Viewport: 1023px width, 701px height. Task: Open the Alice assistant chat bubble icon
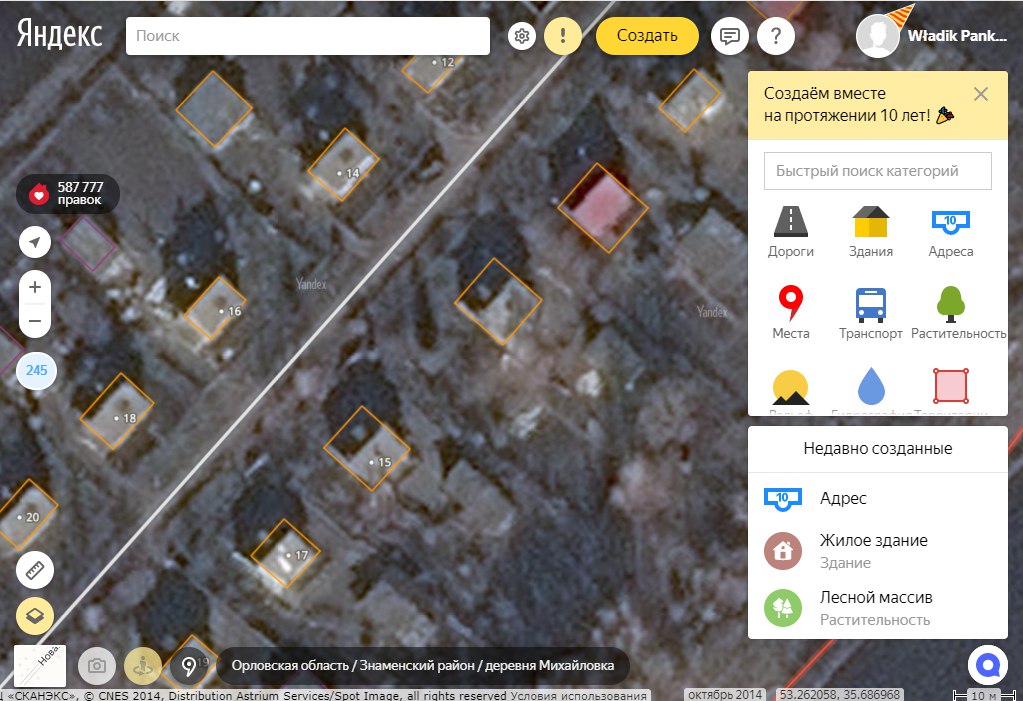click(x=988, y=666)
